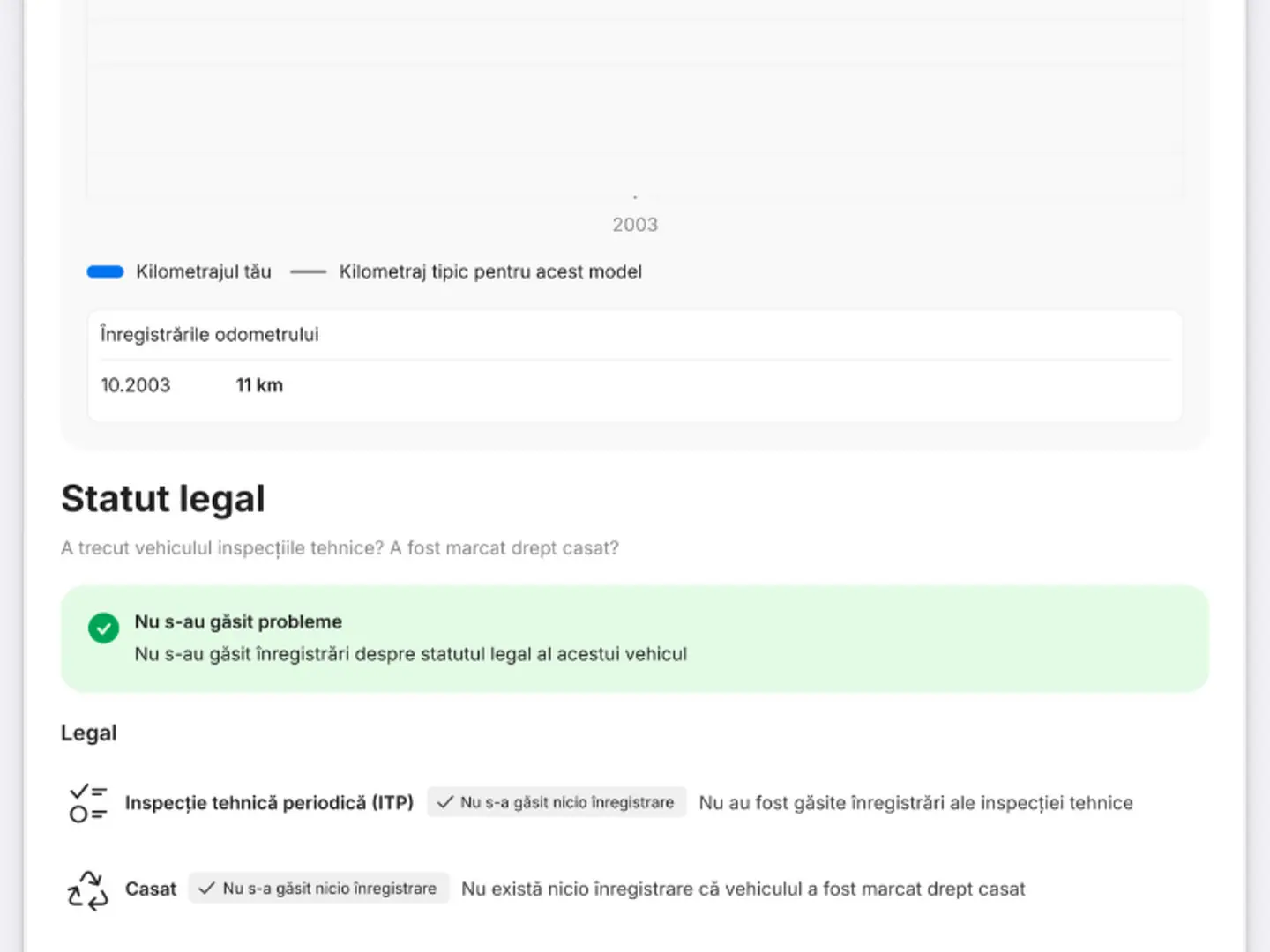Image resolution: width=1270 pixels, height=952 pixels.
Task: Click the Legal subsection heading
Action: point(88,733)
